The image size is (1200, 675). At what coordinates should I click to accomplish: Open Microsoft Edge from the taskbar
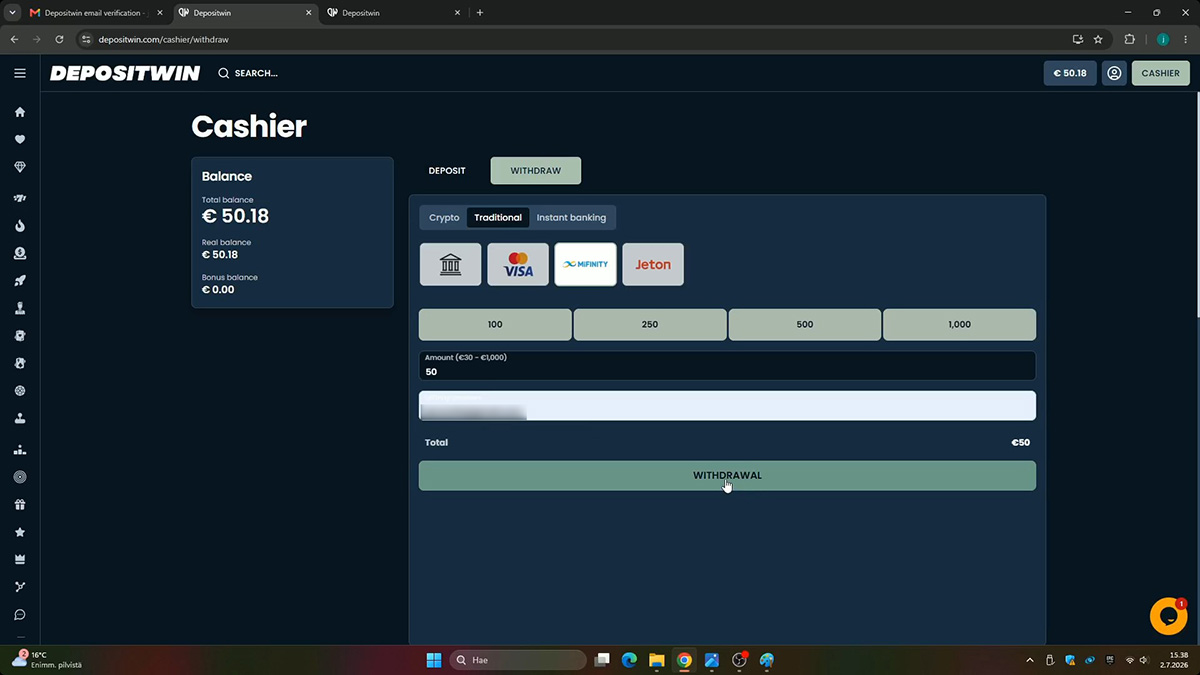pos(630,660)
